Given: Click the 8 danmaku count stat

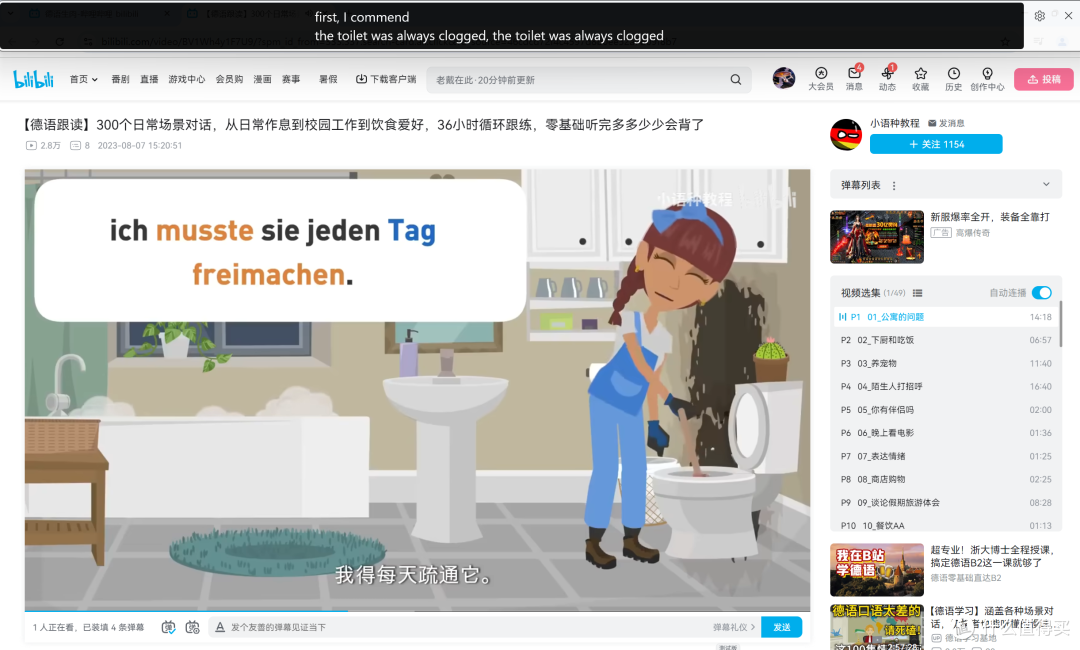Looking at the screenshot, I should [80, 145].
